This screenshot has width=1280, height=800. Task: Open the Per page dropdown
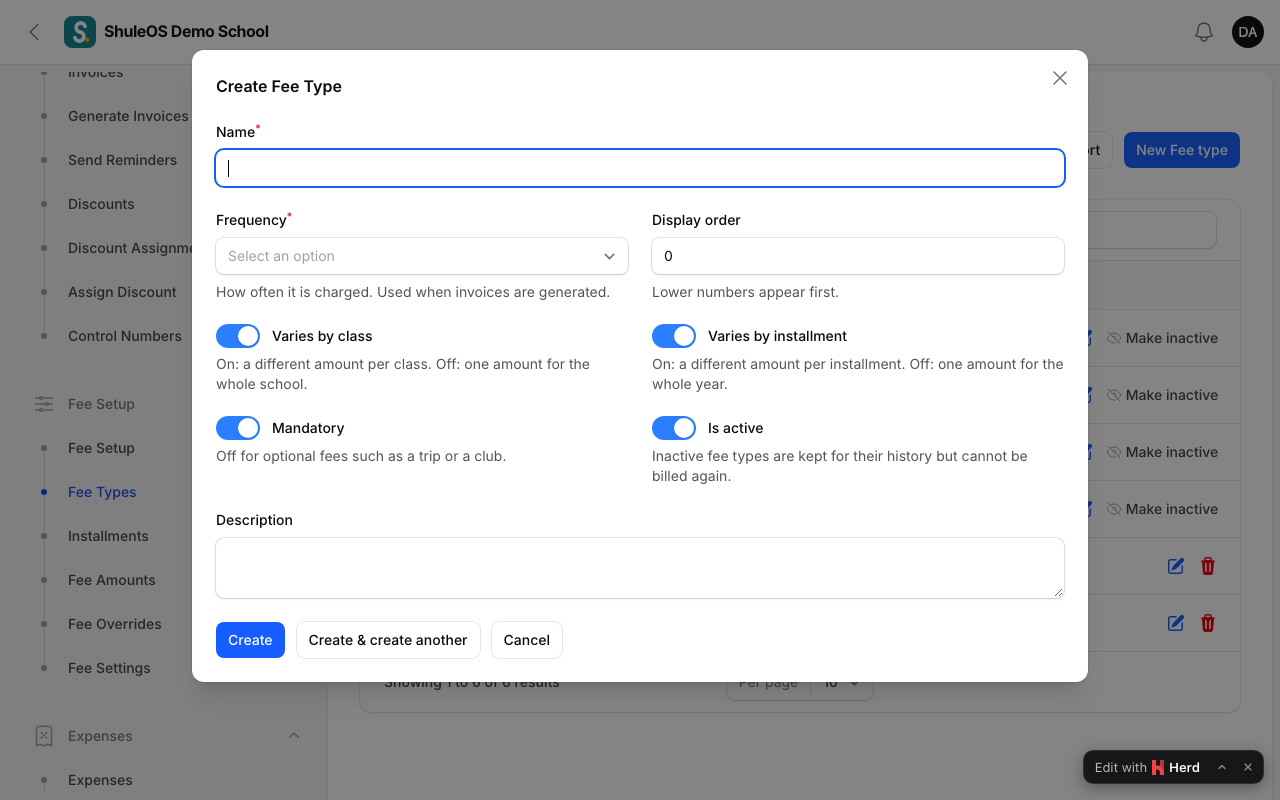(x=842, y=683)
